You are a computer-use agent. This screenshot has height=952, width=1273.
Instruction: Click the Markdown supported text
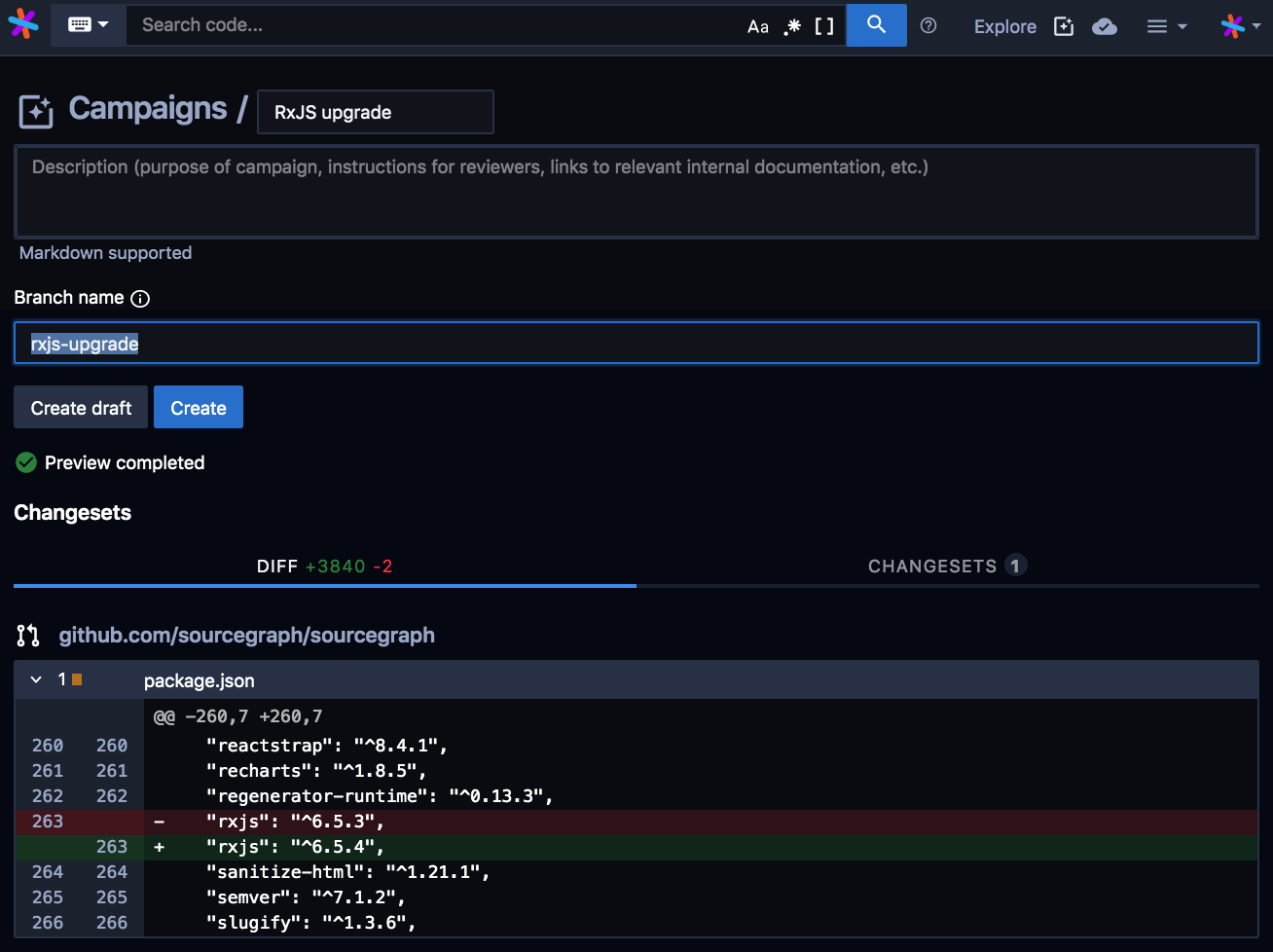tap(105, 253)
